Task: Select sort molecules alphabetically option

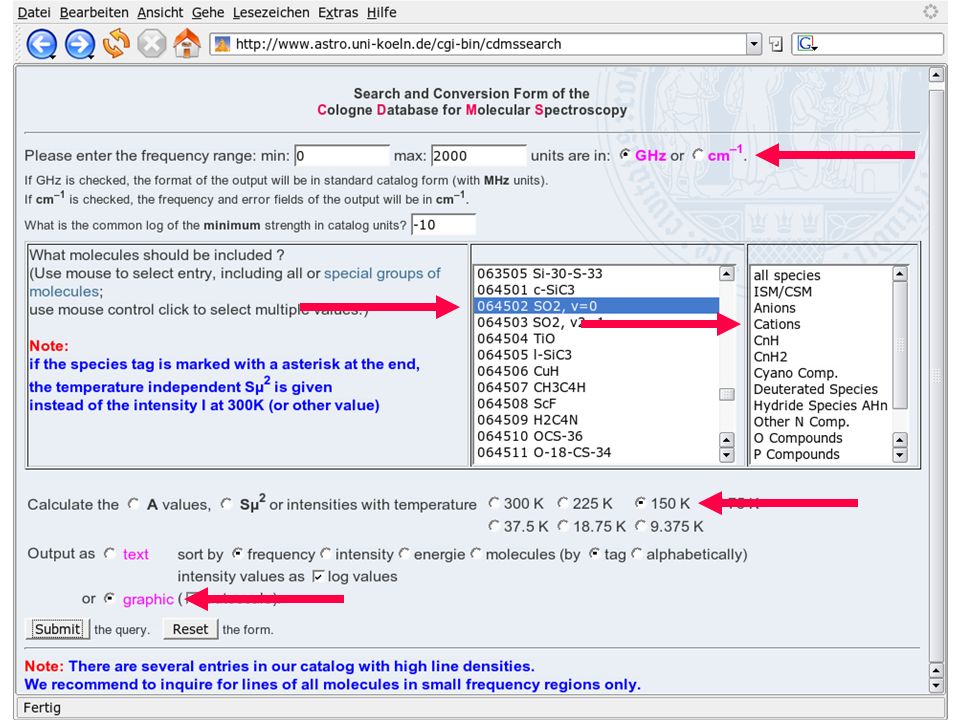Action: (637, 553)
